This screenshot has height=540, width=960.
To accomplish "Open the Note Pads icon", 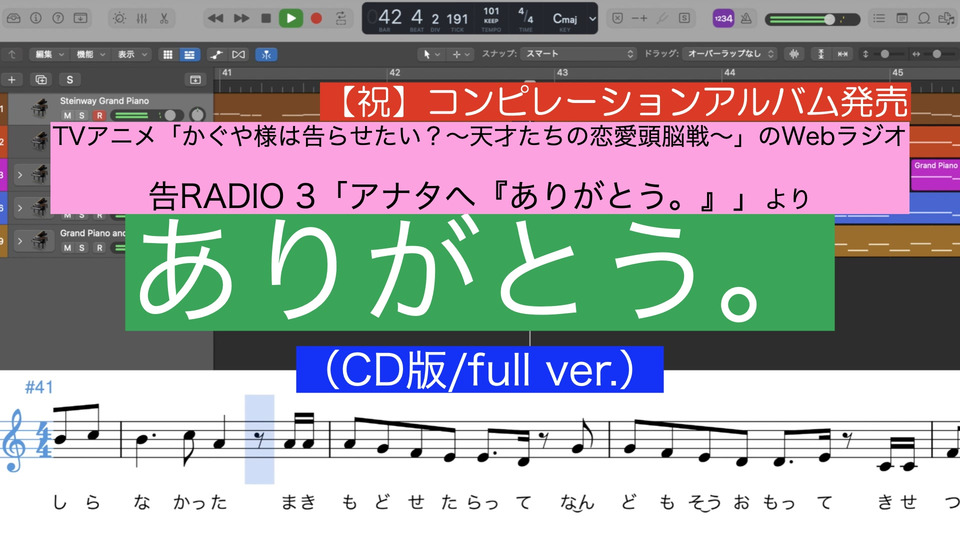I will click(901, 18).
